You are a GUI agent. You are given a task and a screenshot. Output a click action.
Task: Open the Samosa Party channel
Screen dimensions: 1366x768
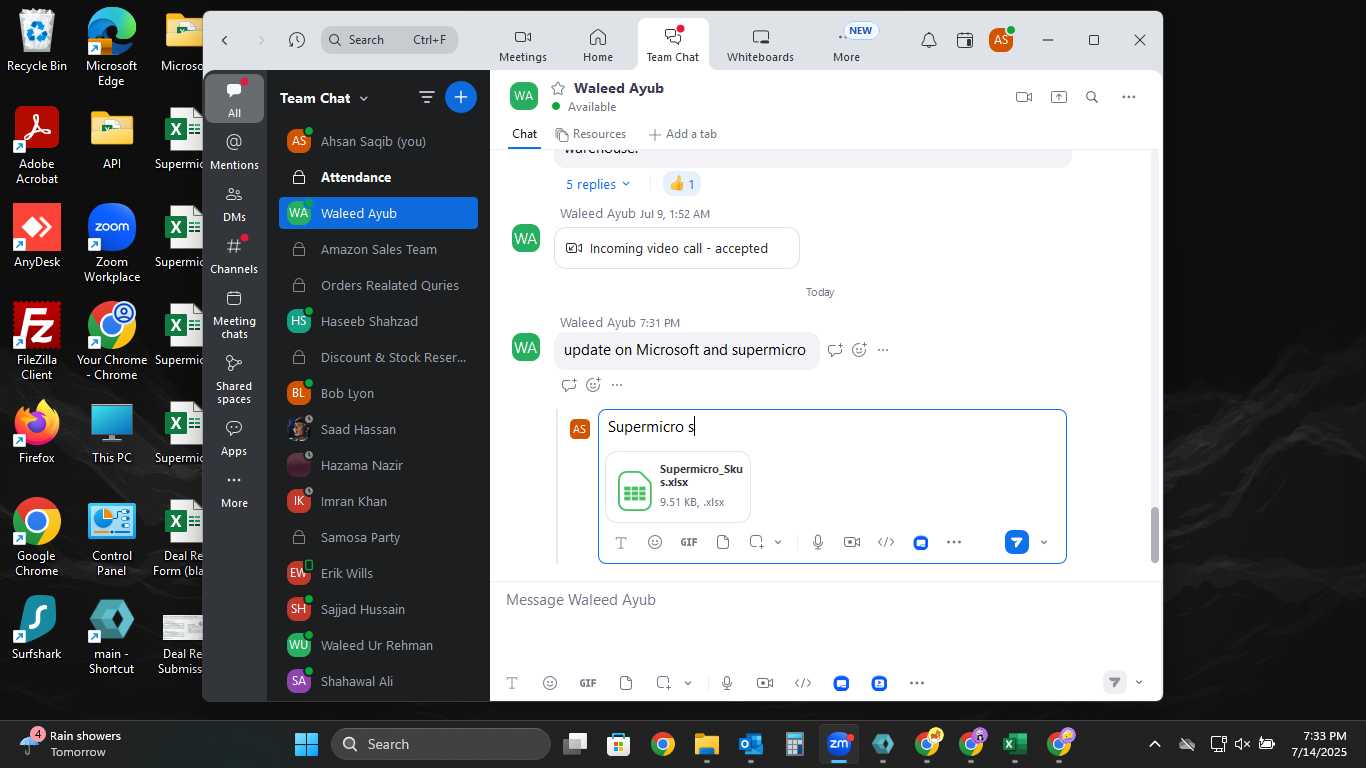point(379,537)
